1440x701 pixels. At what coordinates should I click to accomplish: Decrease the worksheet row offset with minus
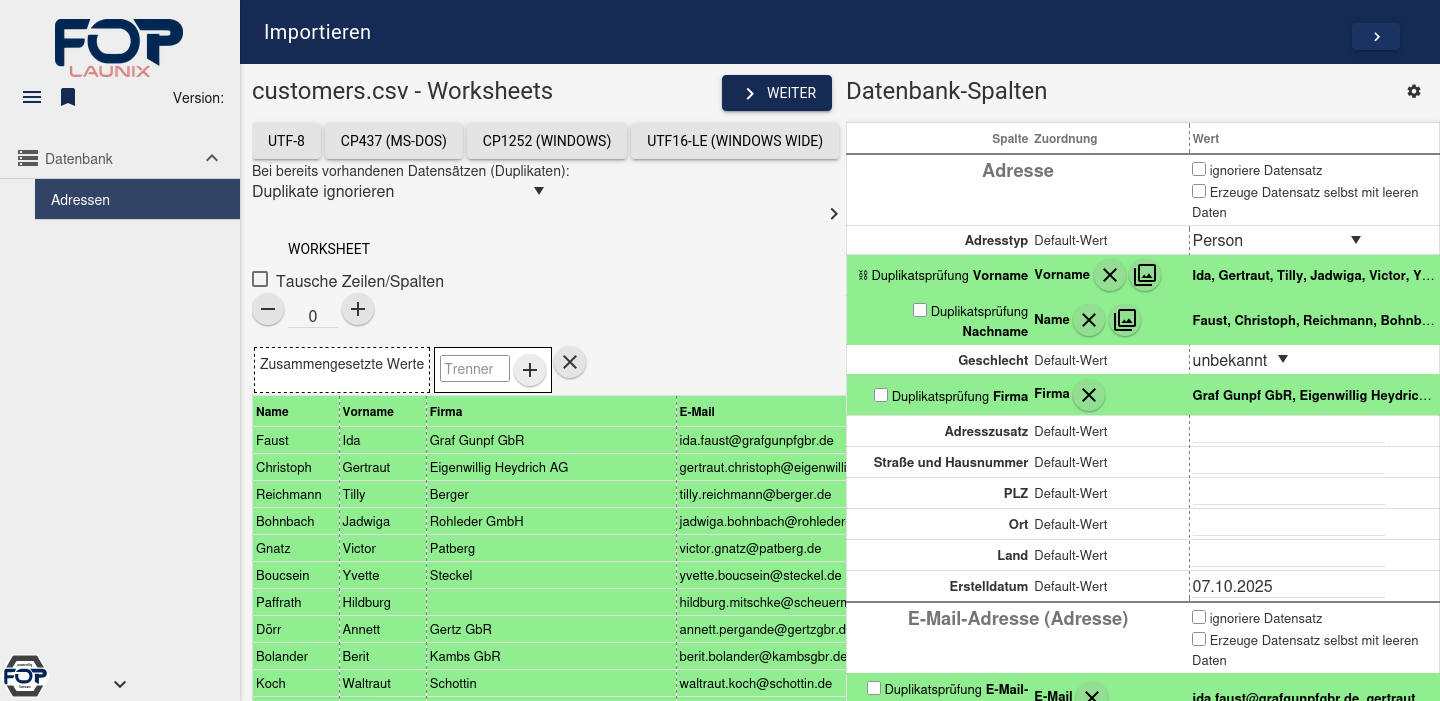click(268, 310)
